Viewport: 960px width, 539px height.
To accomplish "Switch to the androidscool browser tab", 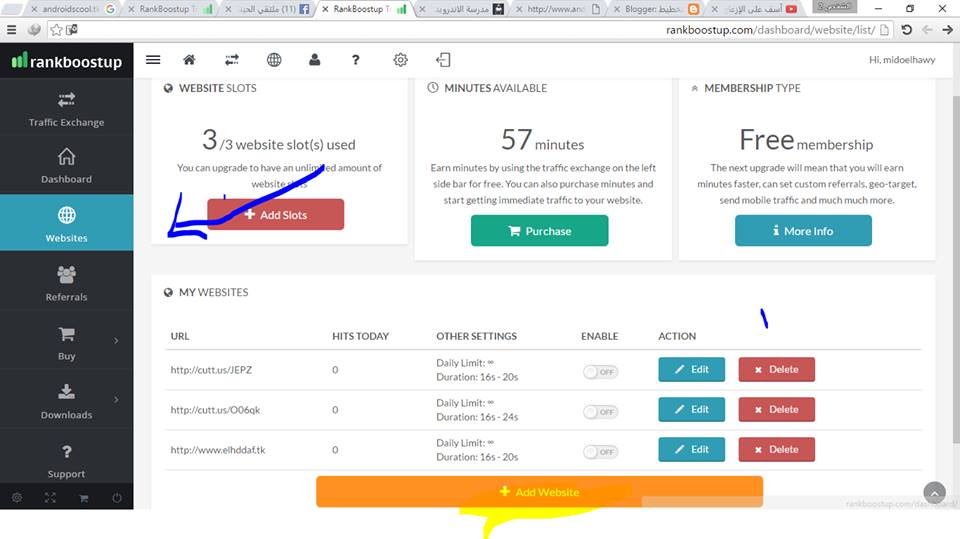I will 72,9.
